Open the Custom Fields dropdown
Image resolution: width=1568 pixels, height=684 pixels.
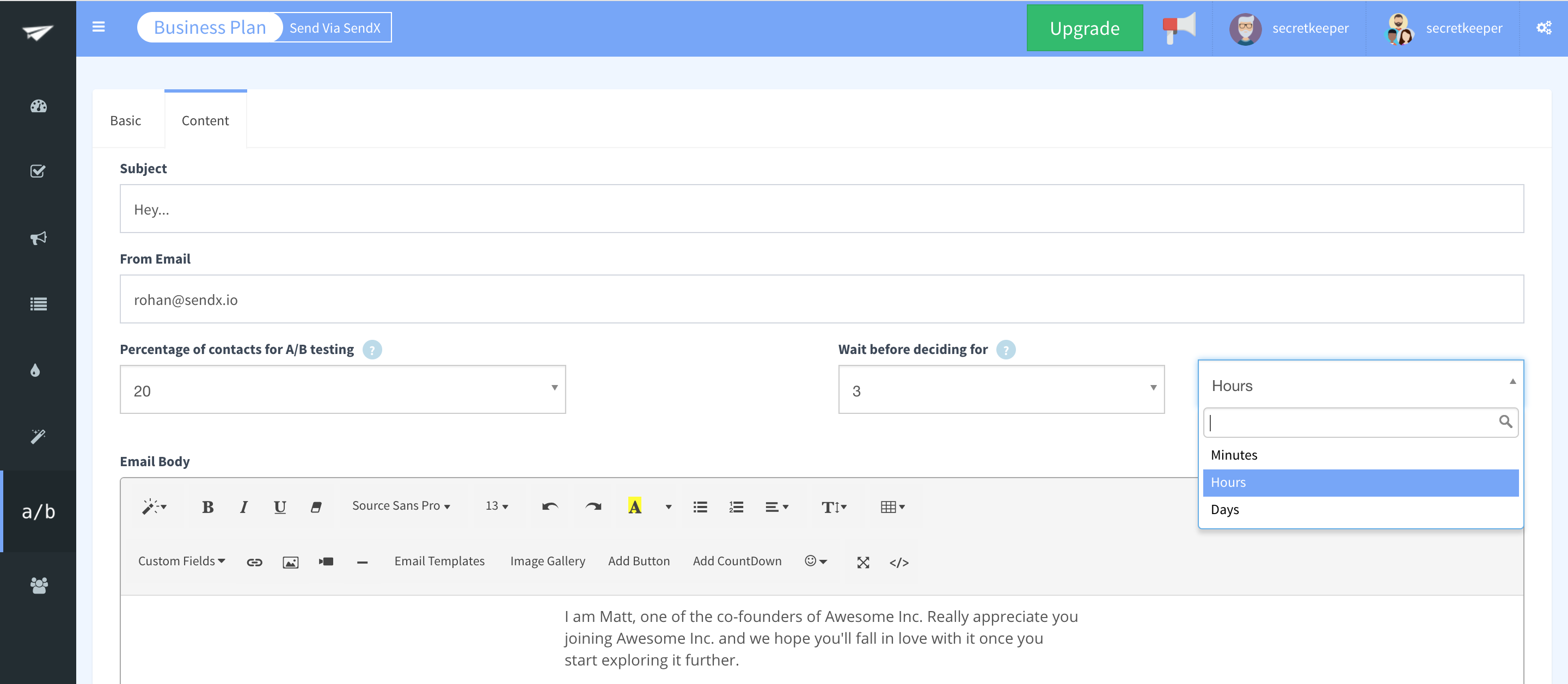(x=181, y=561)
